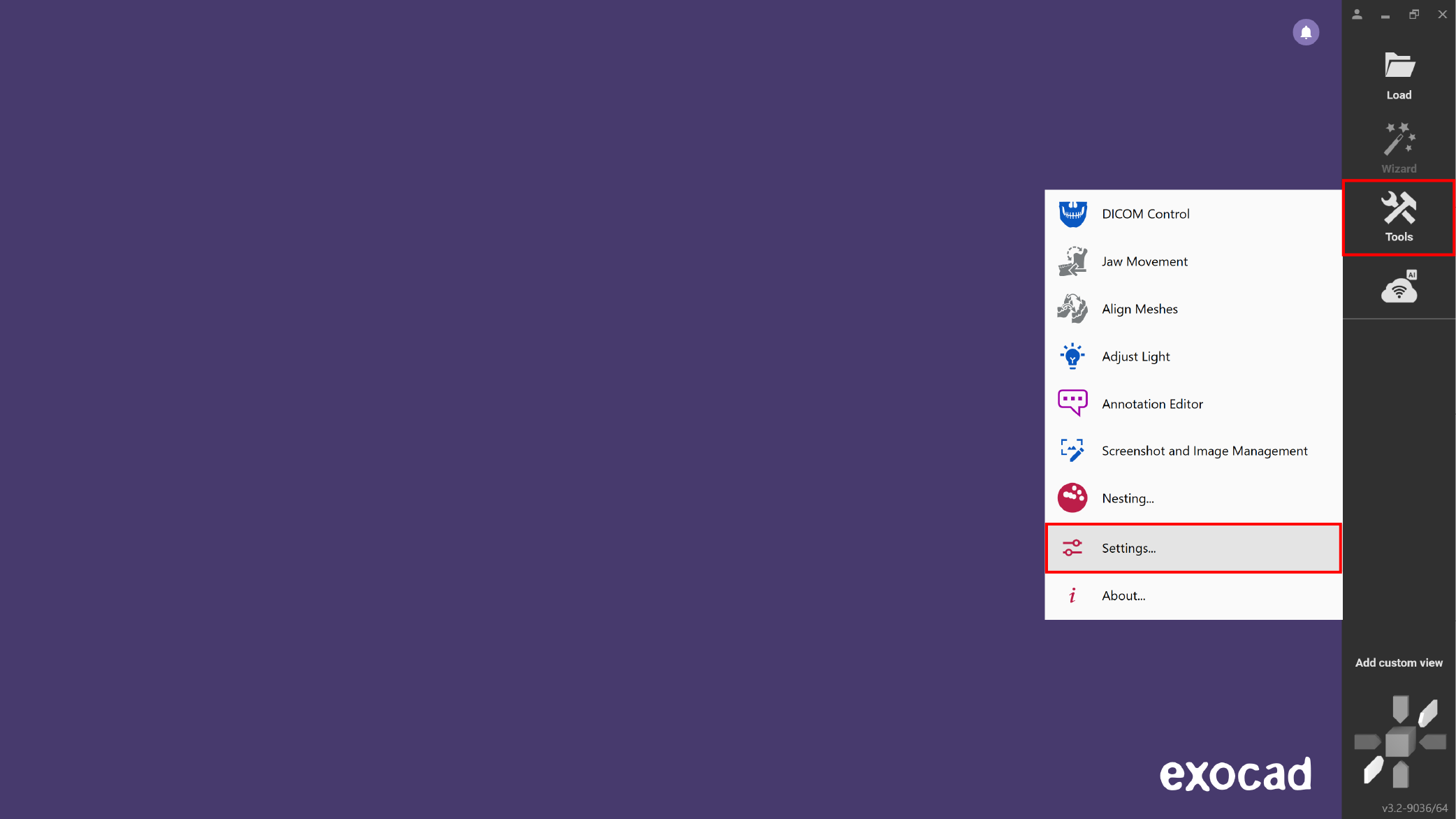This screenshot has height=819, width=1456.
Task: Click the upper-right diagonal view arrow
Action: pyautogui.click(x=1428, y=713)
